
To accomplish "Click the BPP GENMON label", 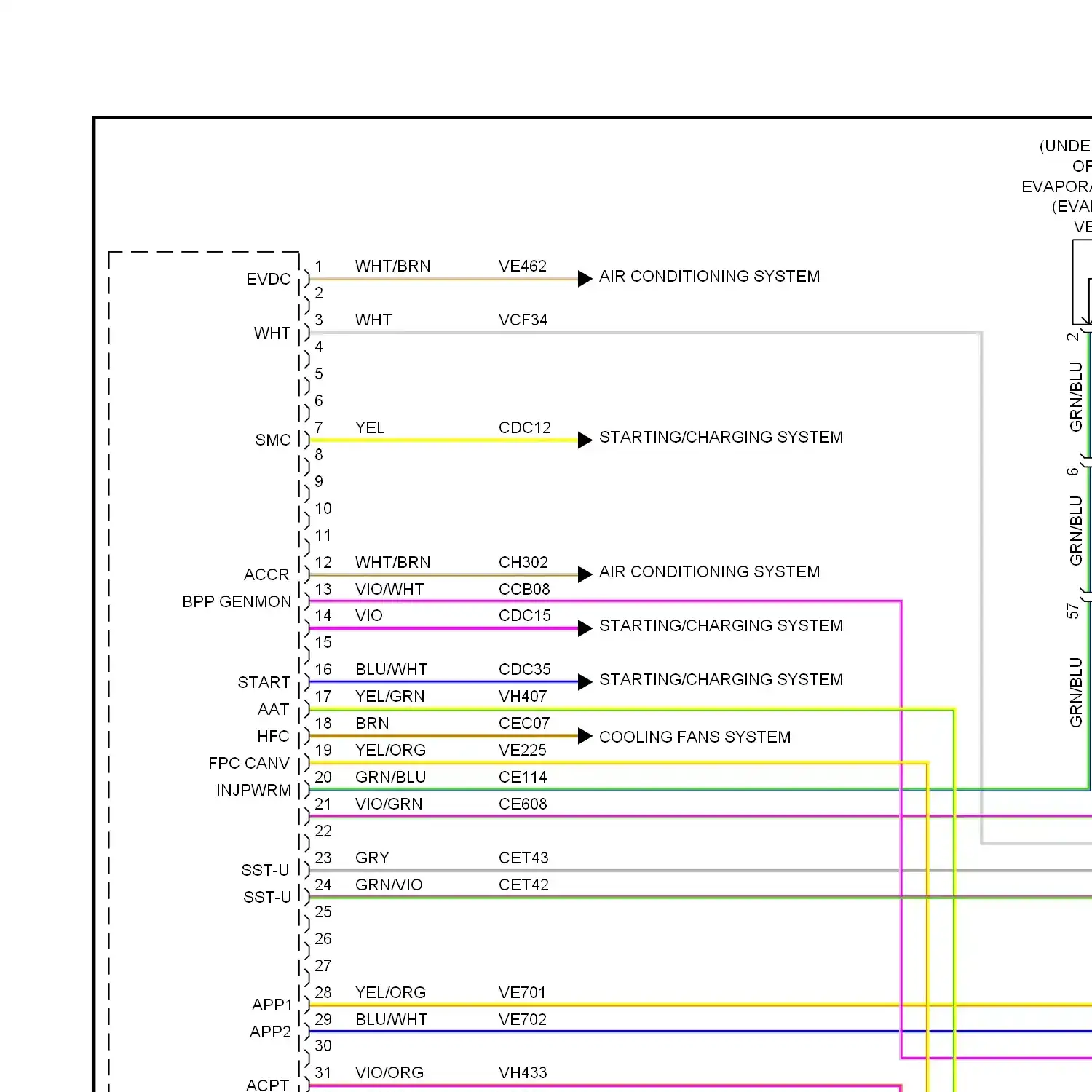I will (x=237, y=602).
